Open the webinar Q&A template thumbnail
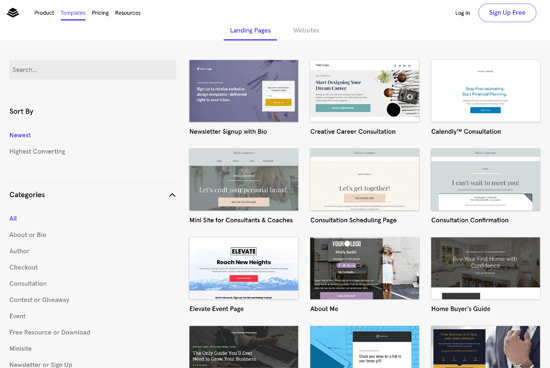Viewport: 550px width, 368px height. [485, 347]
